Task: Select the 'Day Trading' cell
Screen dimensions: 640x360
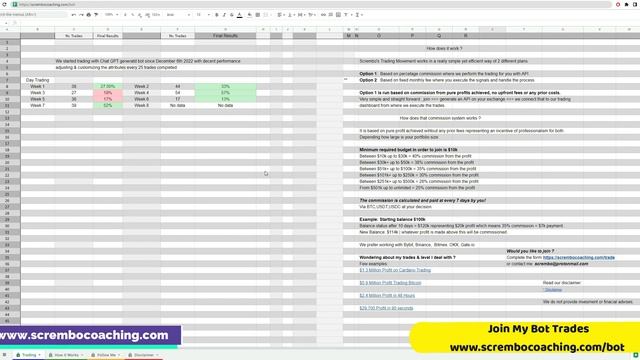Action: (38, 80)
